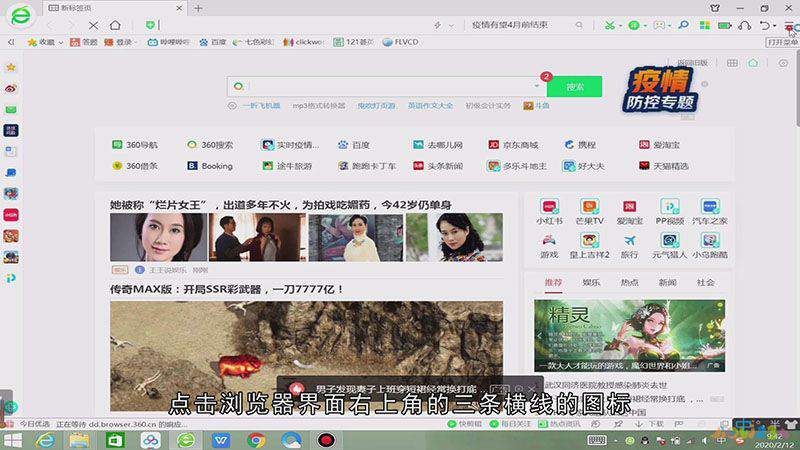Open the 天猫精选 site shortcut
Screen dimensions: 800x450
[x=664, y=166]
